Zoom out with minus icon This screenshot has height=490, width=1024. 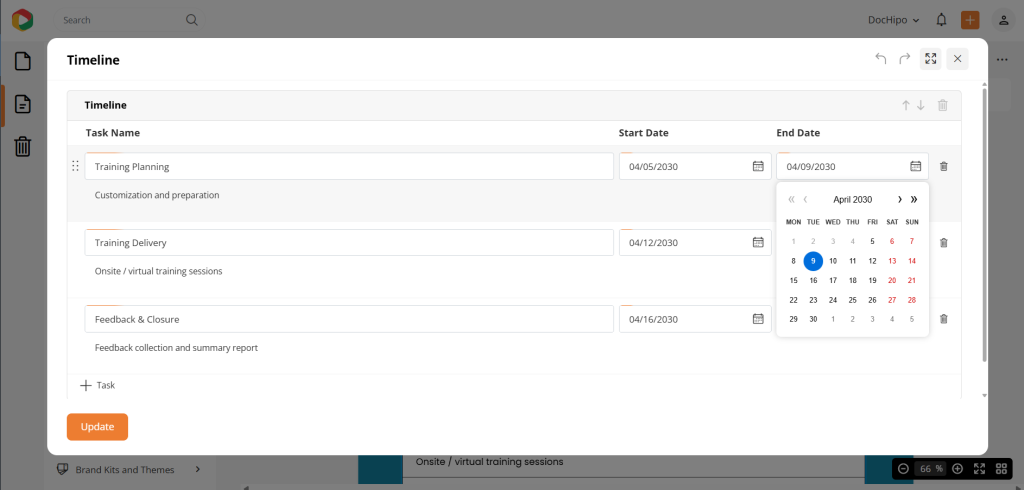pyautogui.click(x=903, y=468)
